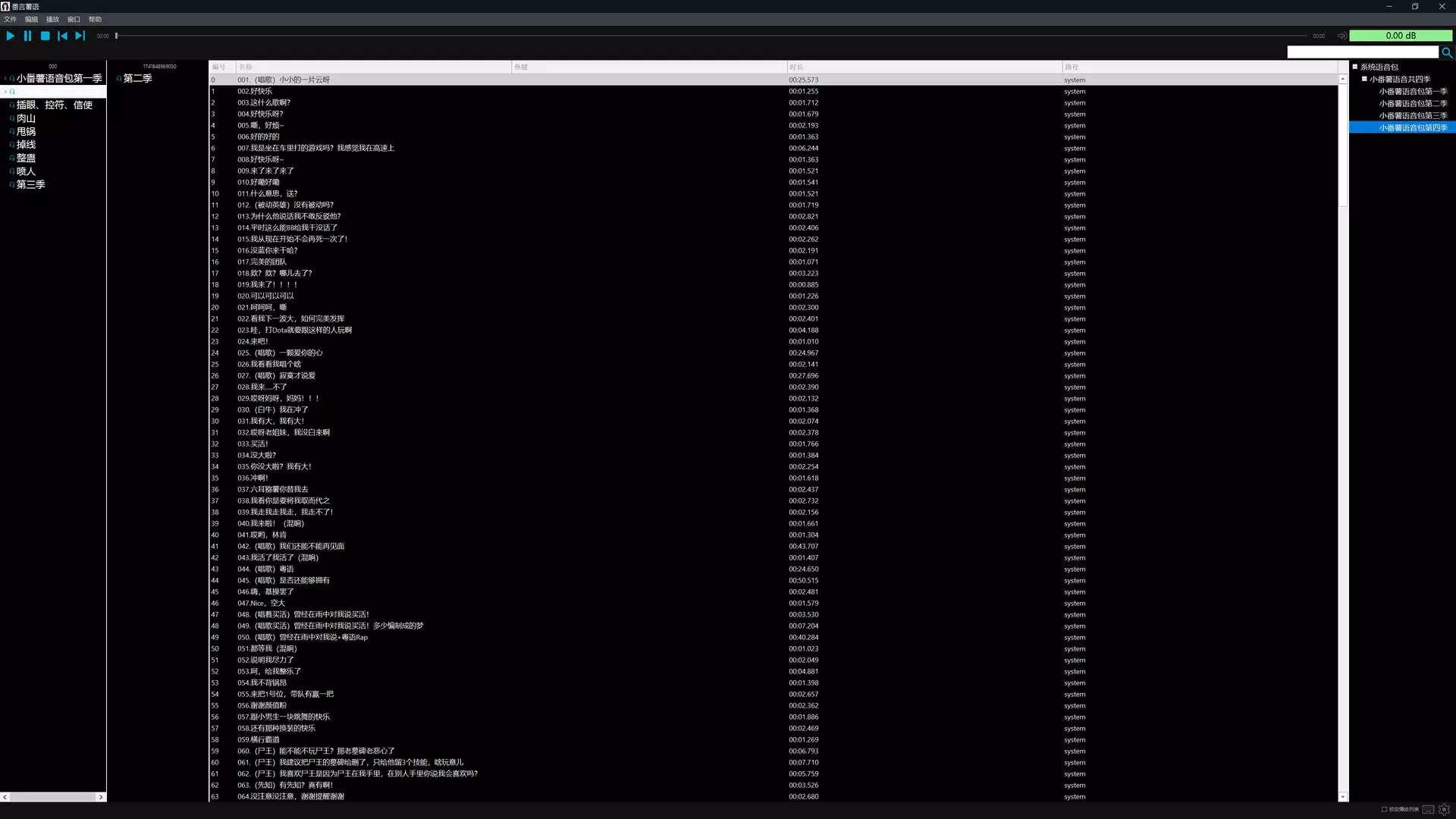Skip to the next track
The image size is (1456, 819).
tap(80, 36)
